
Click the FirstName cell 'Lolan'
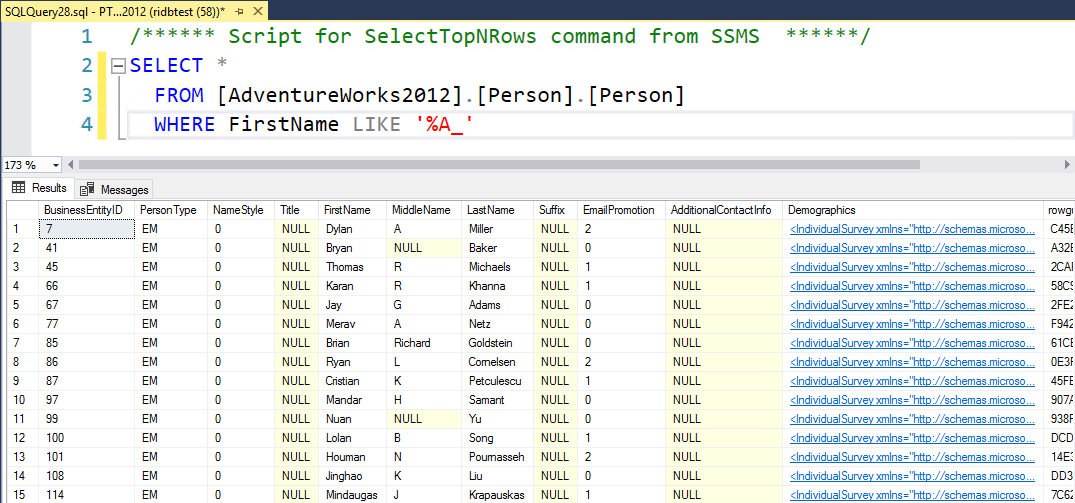click(353, 438)
